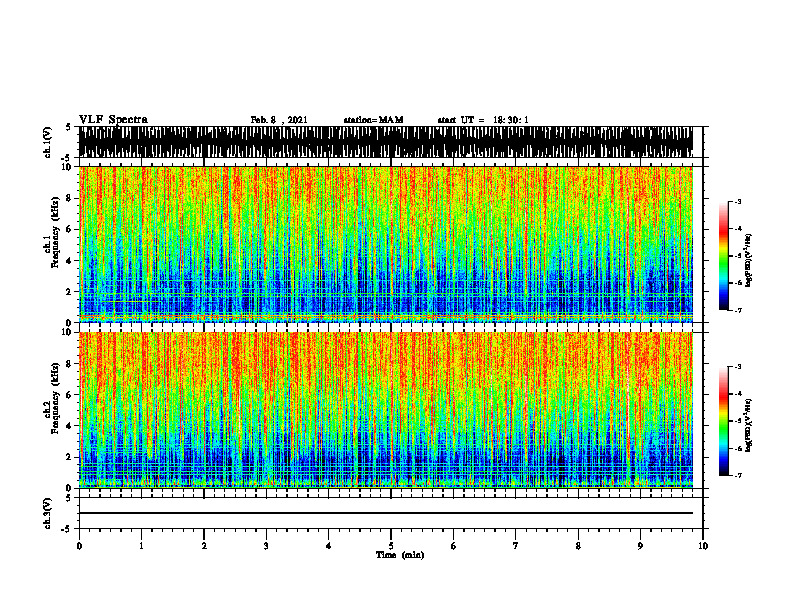The width and height of the screenshot is (792, 612).
Task: Click the "station=MAM" header label
Action: coord(373,120)
